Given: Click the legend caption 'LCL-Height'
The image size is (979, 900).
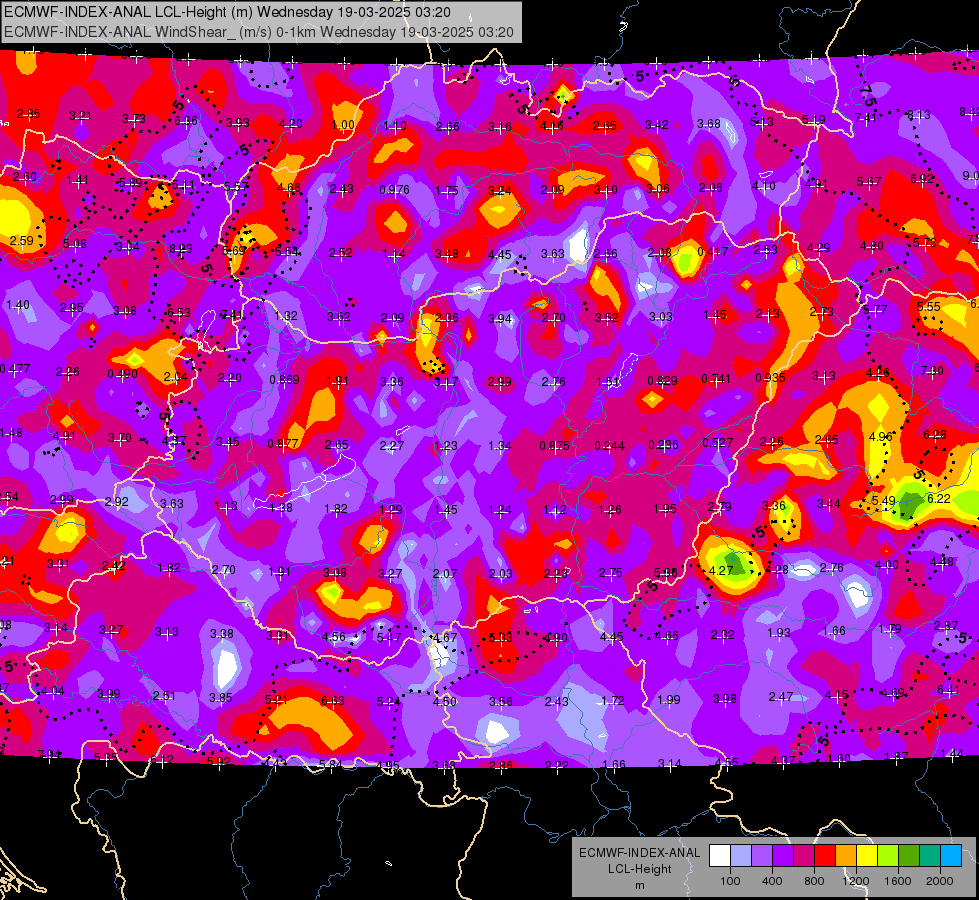Looking at the screenshot, I should click(x=640, y=869).
